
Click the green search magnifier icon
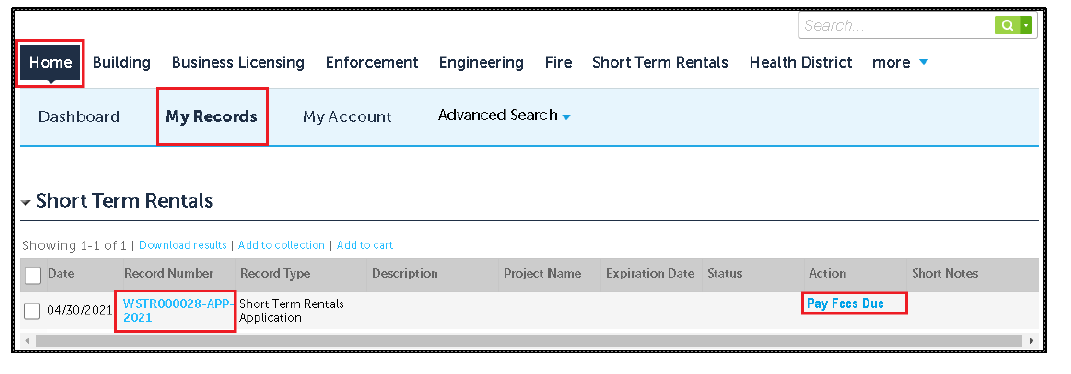coord(1007,26)
